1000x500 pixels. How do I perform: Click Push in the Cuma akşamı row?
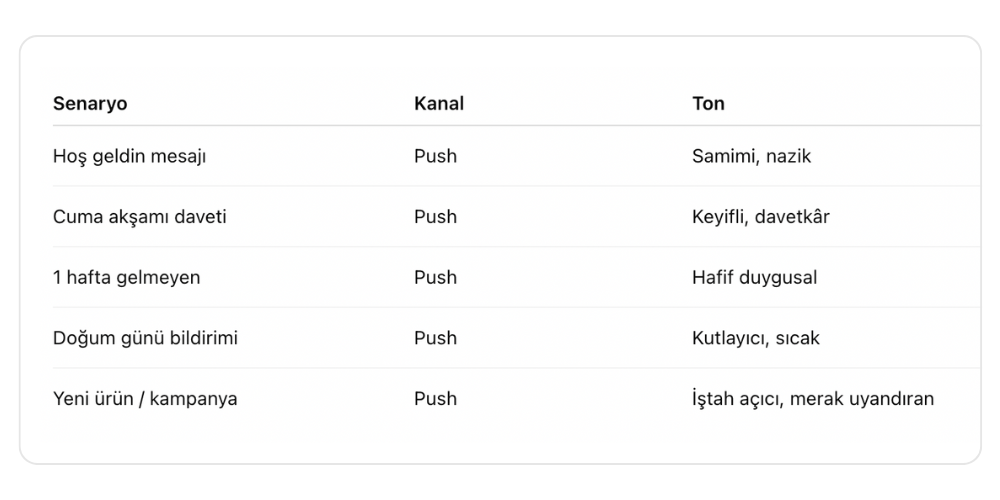point(436,217)
